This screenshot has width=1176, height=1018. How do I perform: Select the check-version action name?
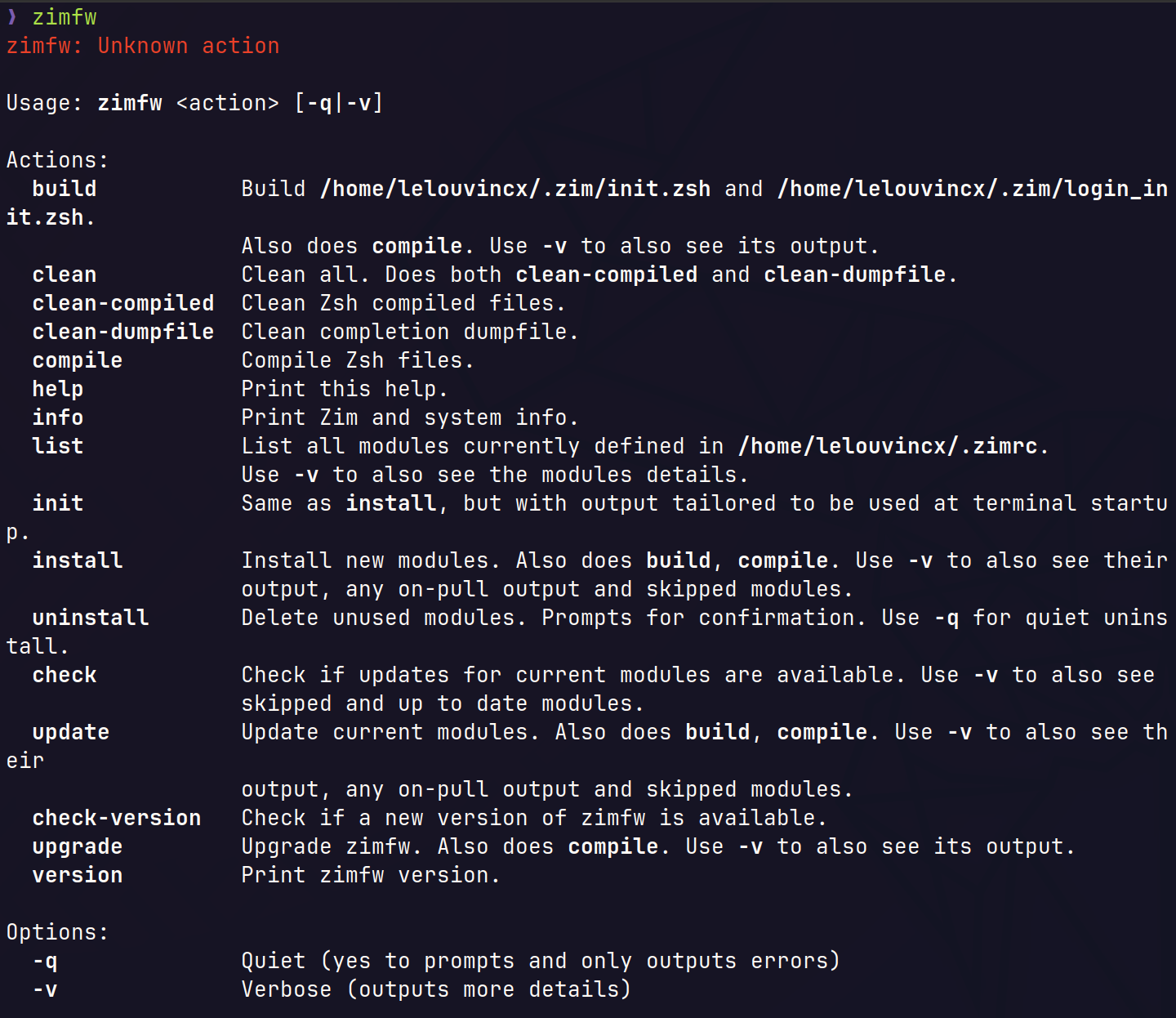(x=116, y=818)
